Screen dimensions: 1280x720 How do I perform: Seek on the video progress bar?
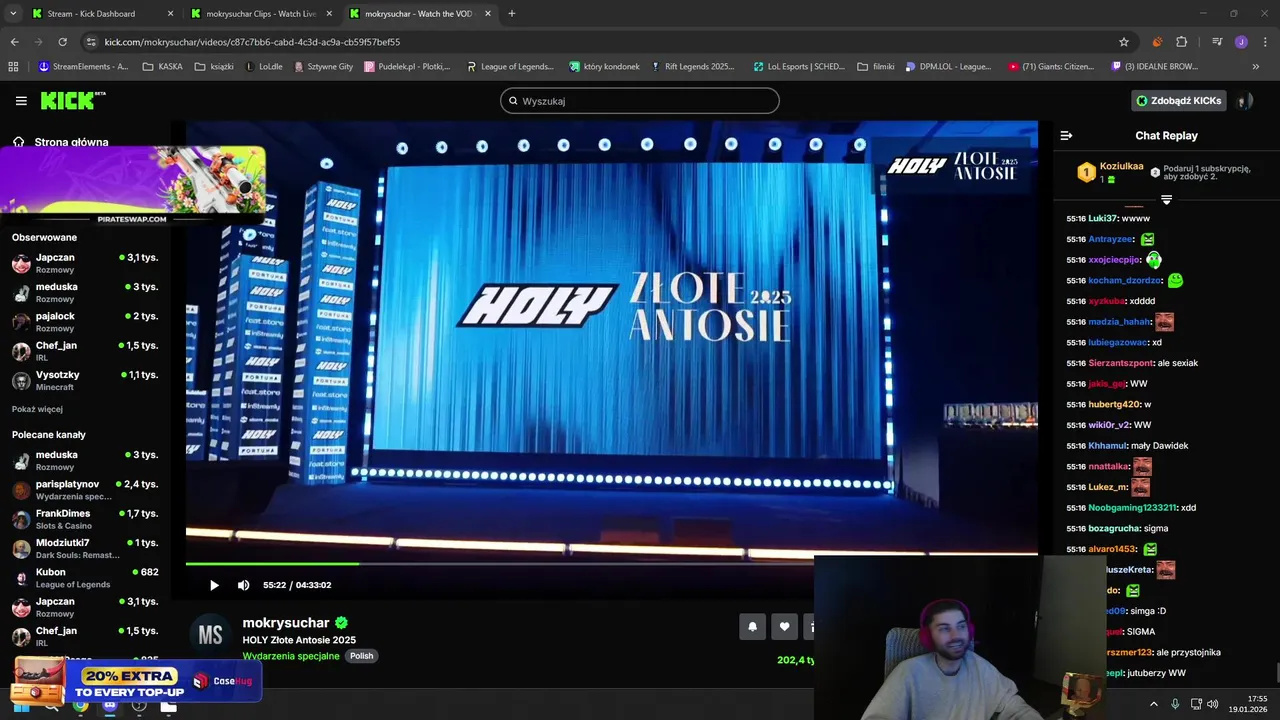click(x=612, y=564)
